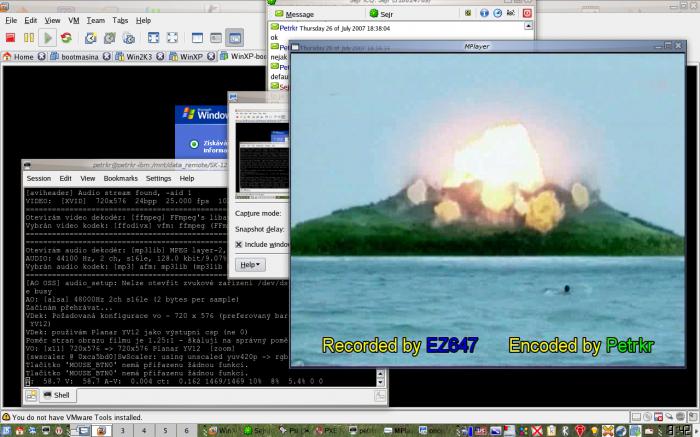Open the Team menu in VMware
Image resolution: width=700 pixels, height=437 pixels.
(96, 21)
